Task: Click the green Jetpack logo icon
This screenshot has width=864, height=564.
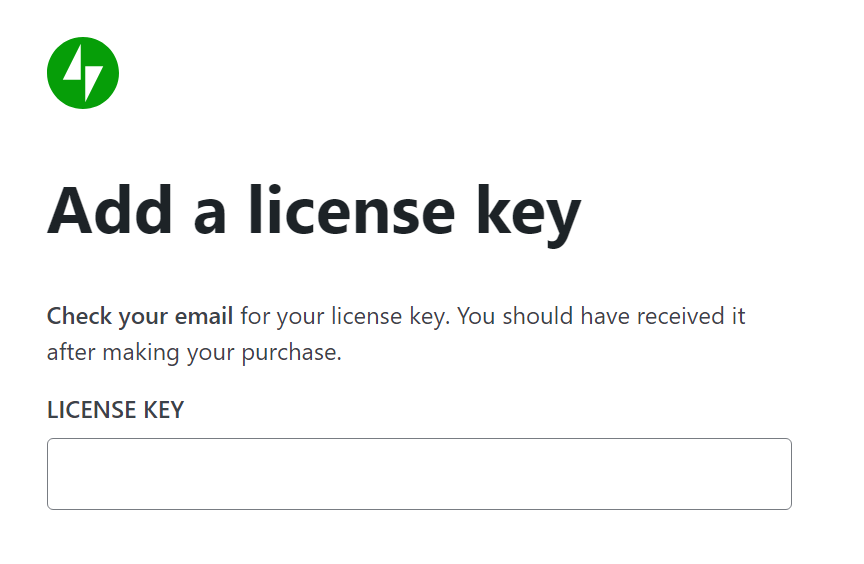Action: [x=83, y=73]
